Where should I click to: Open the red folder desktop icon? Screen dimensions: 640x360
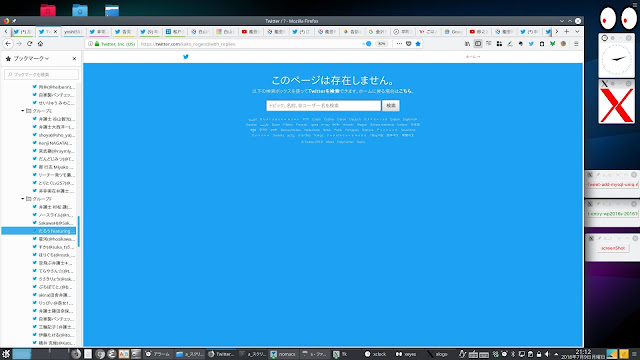[48, 10]
